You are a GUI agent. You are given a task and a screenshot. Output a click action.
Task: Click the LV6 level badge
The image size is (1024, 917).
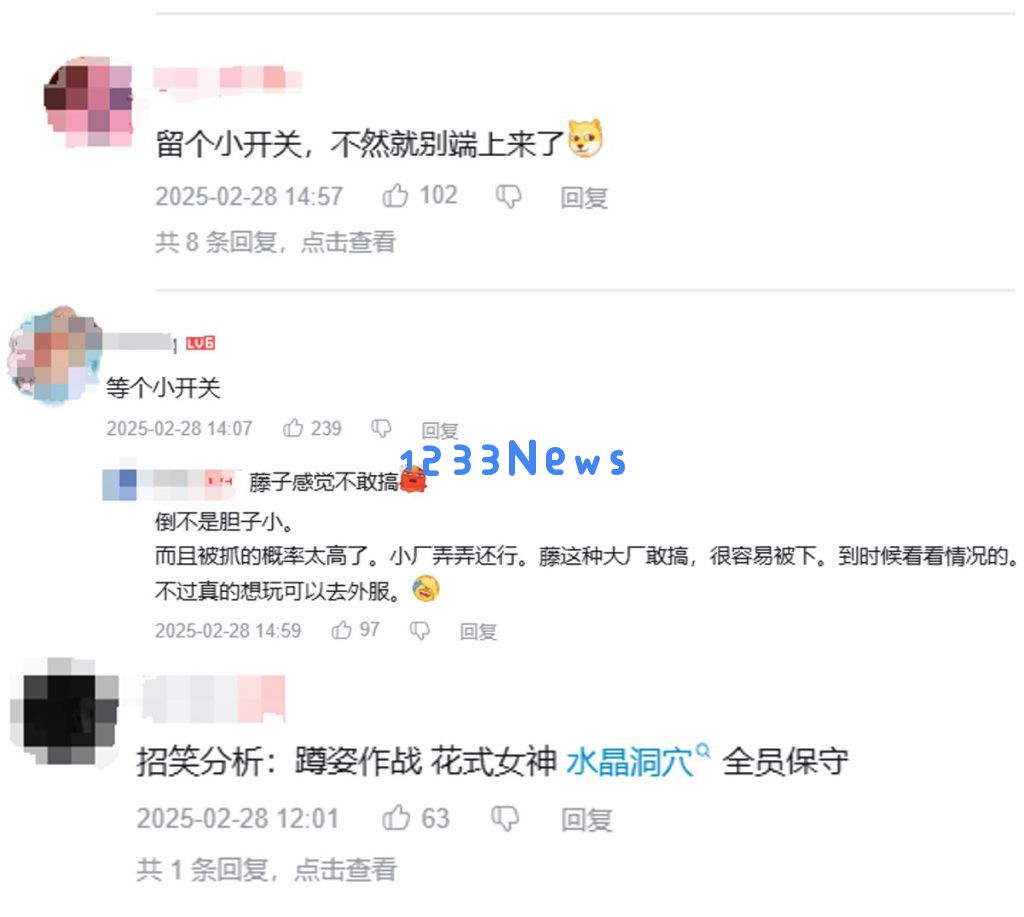(200, 343)
